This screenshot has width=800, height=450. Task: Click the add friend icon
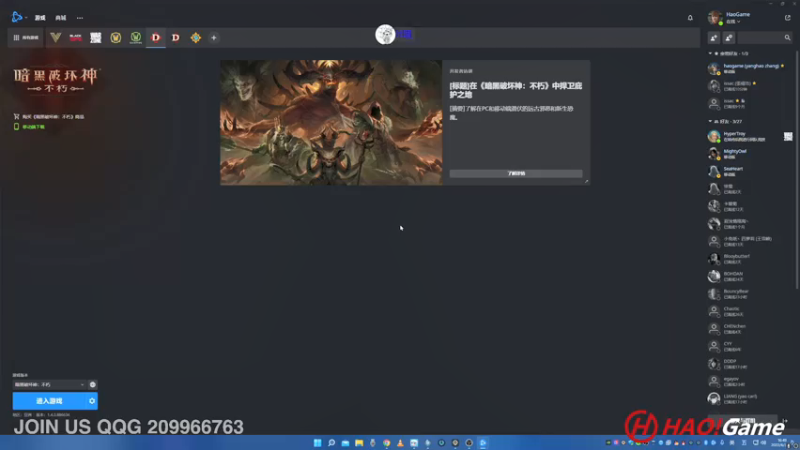tap(714, 38)
